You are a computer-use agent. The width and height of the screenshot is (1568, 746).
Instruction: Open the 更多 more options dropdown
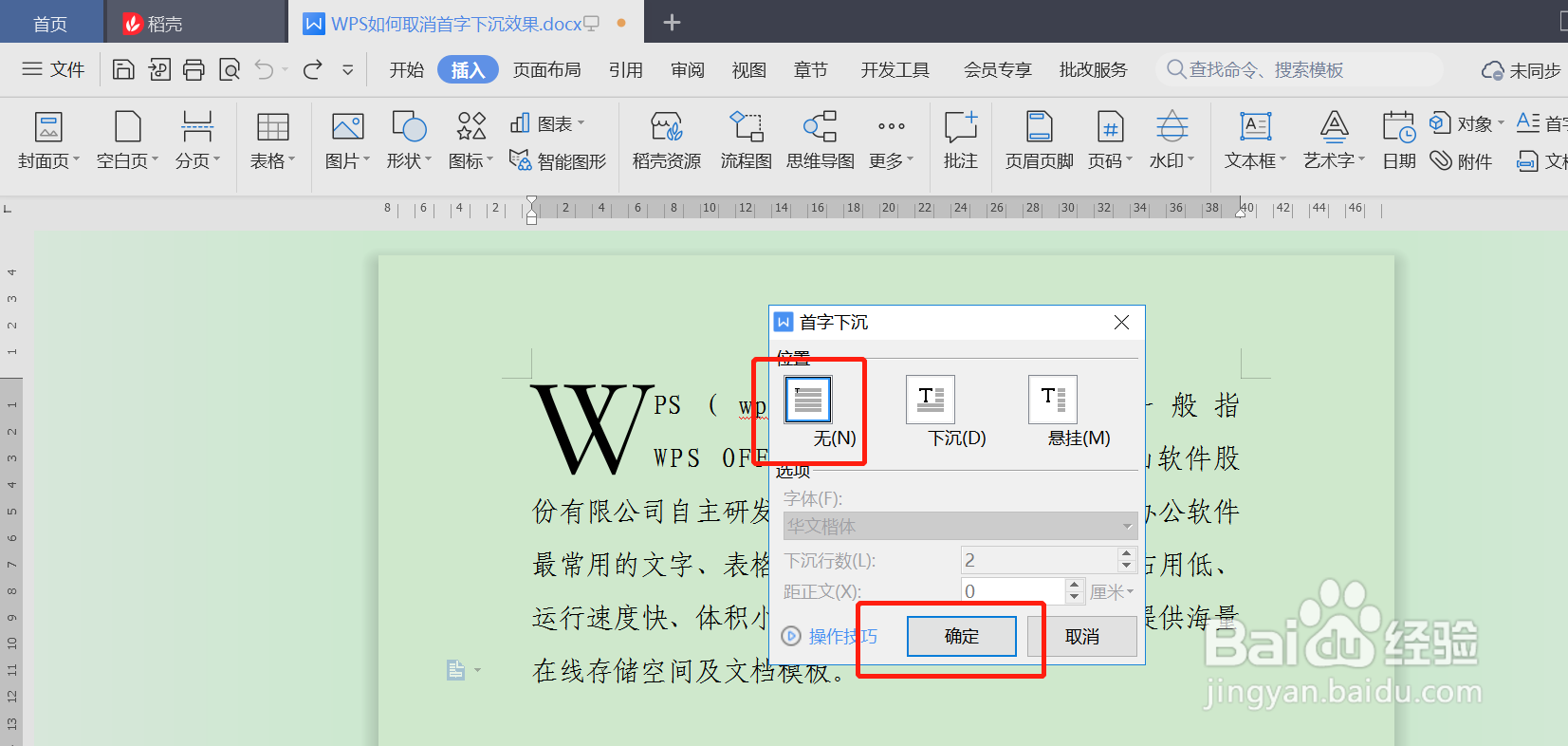891,140
